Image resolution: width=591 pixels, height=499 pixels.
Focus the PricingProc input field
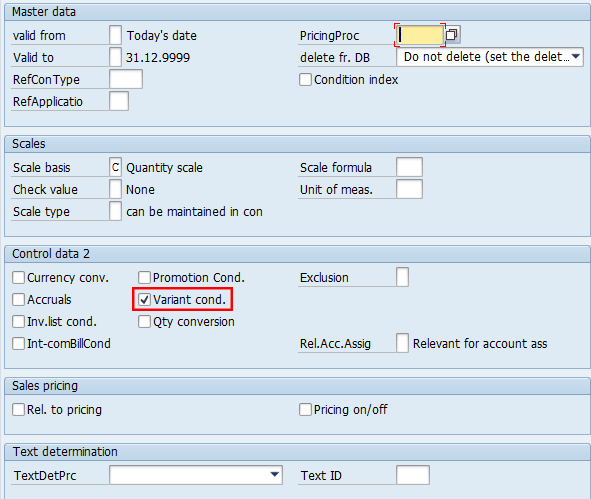(420, 35)
